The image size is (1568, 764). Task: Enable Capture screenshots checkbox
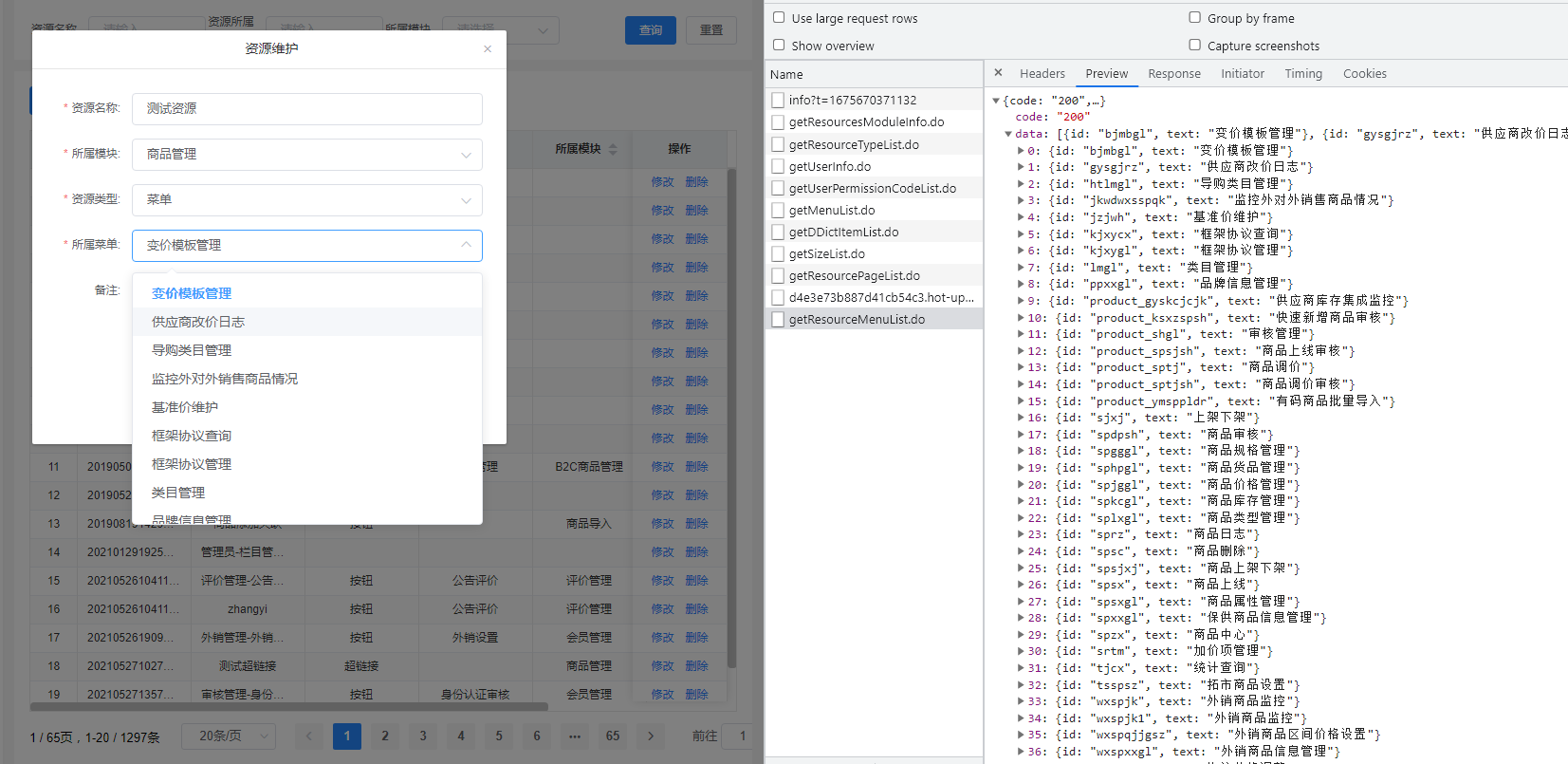coord(1194,45)
